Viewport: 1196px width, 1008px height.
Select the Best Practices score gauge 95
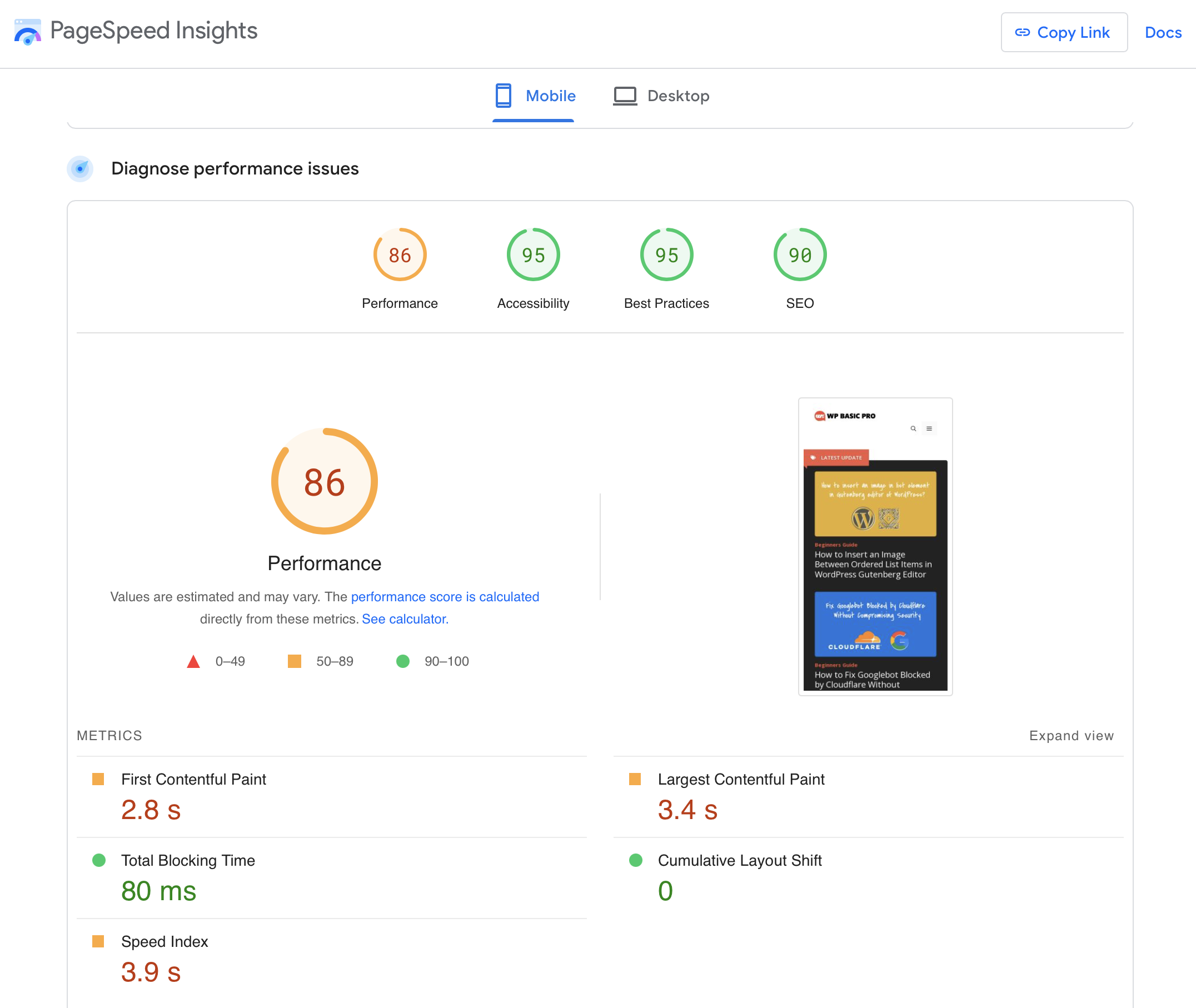pos(666,255)
